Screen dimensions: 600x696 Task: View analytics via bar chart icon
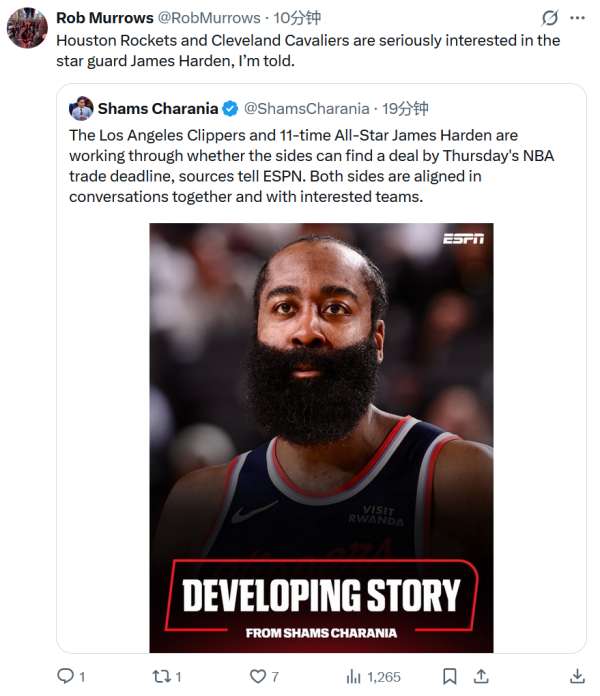click(x=353, y=676)
